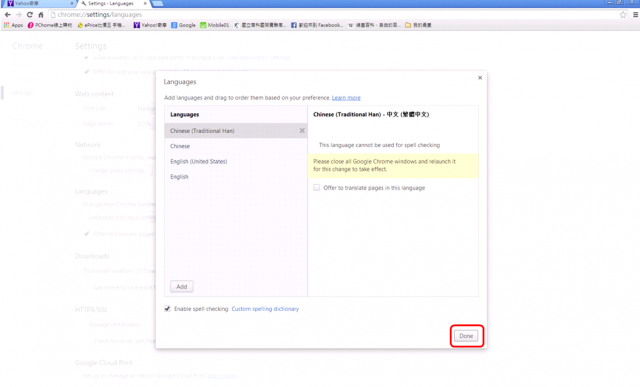The width and height of the screenshot is (640, 387).
Task: Click the relaunch Chrome notice text
Action: (384, 165)
